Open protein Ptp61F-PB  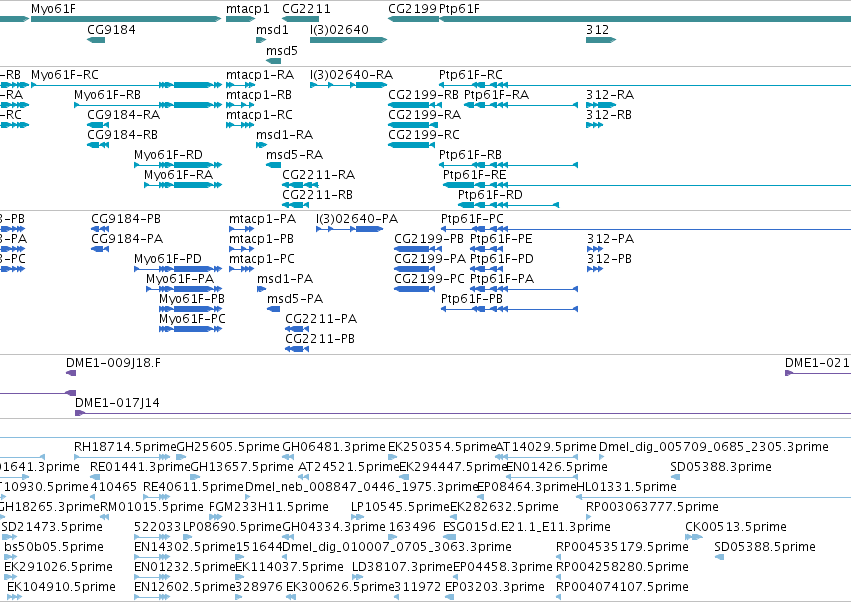472,299
